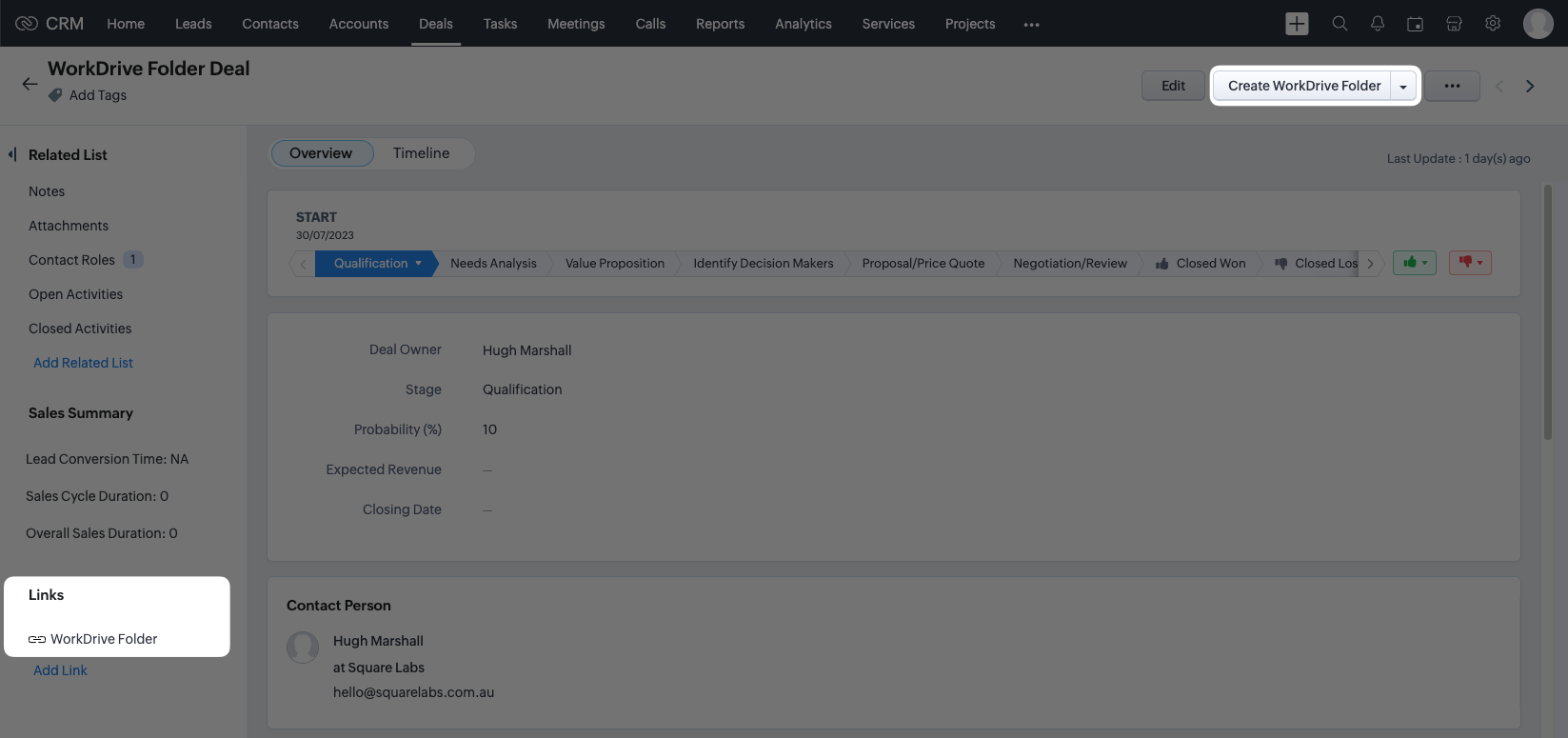Open the Tasks module
The width and height of the screenshot is (1568, 738).
(500, 24)
